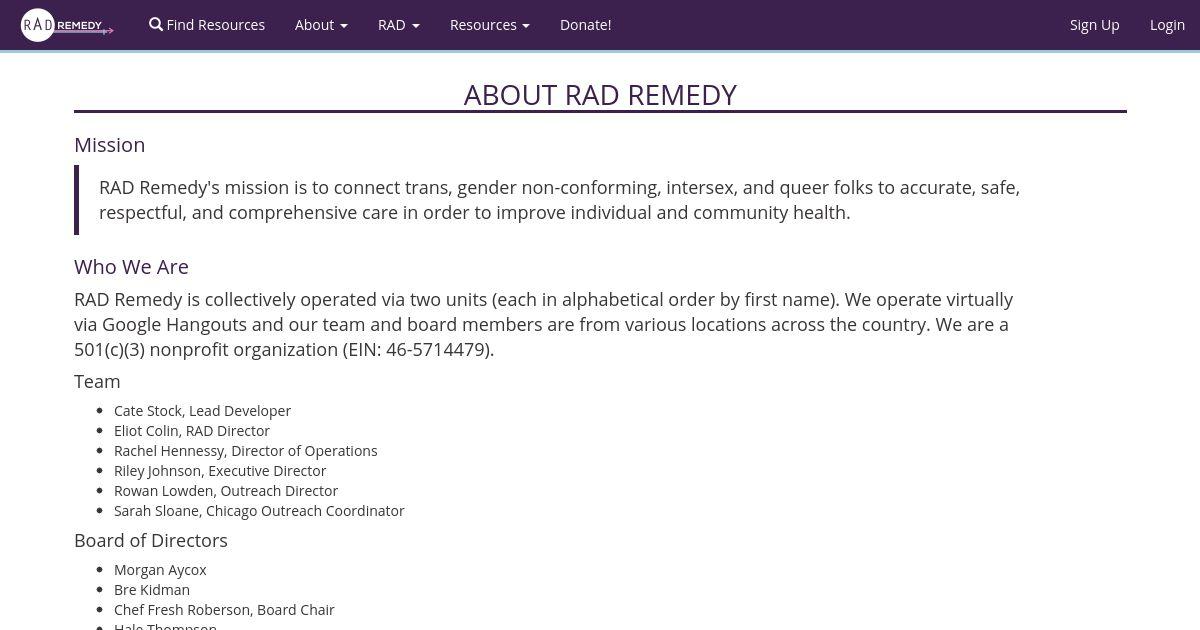Click the Board of Directors subheading

point(151,541)
